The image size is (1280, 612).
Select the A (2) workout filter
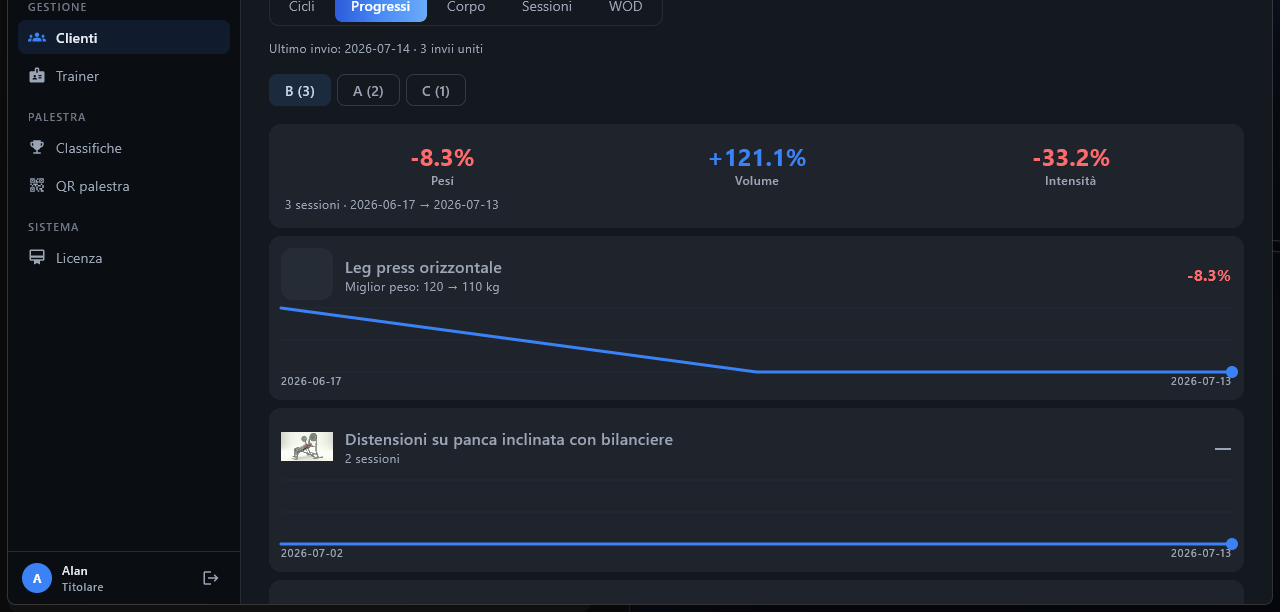click(x=368, y=91)
